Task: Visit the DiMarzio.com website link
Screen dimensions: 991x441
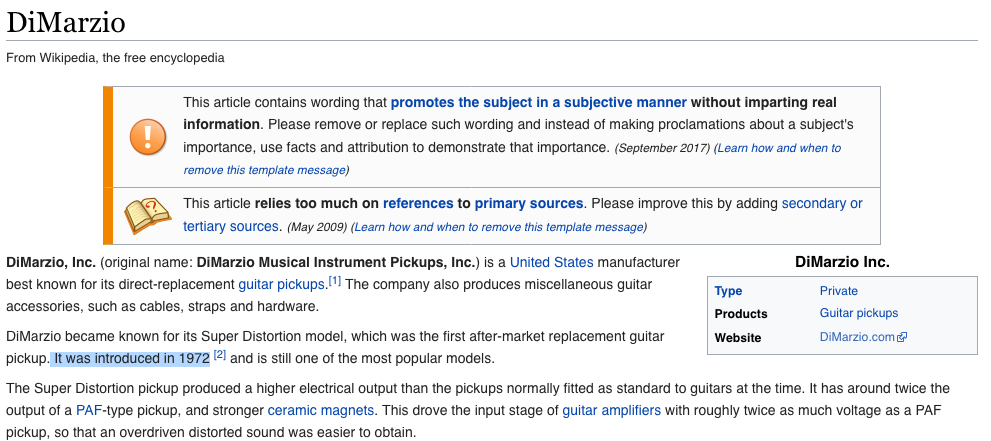Action: [857, 337]
